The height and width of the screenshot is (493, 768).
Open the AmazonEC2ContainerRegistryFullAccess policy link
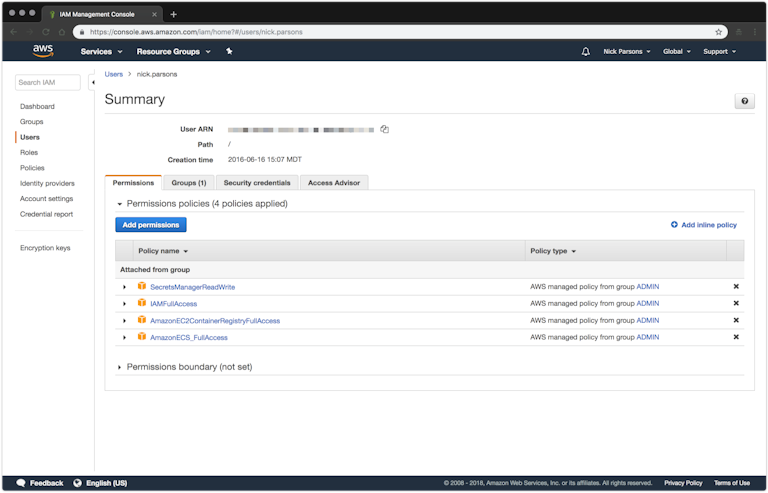(215, 321)
